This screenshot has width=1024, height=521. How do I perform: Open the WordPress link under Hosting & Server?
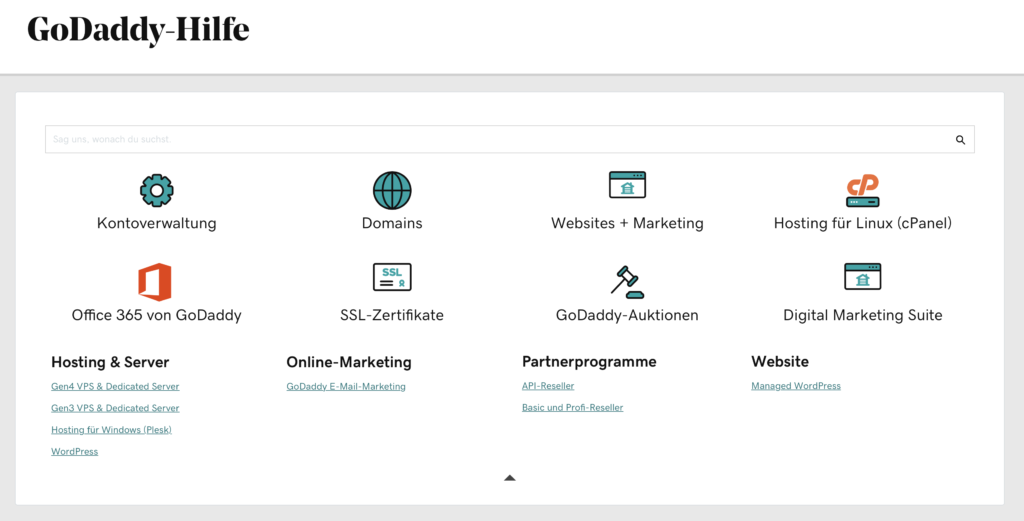74,451
